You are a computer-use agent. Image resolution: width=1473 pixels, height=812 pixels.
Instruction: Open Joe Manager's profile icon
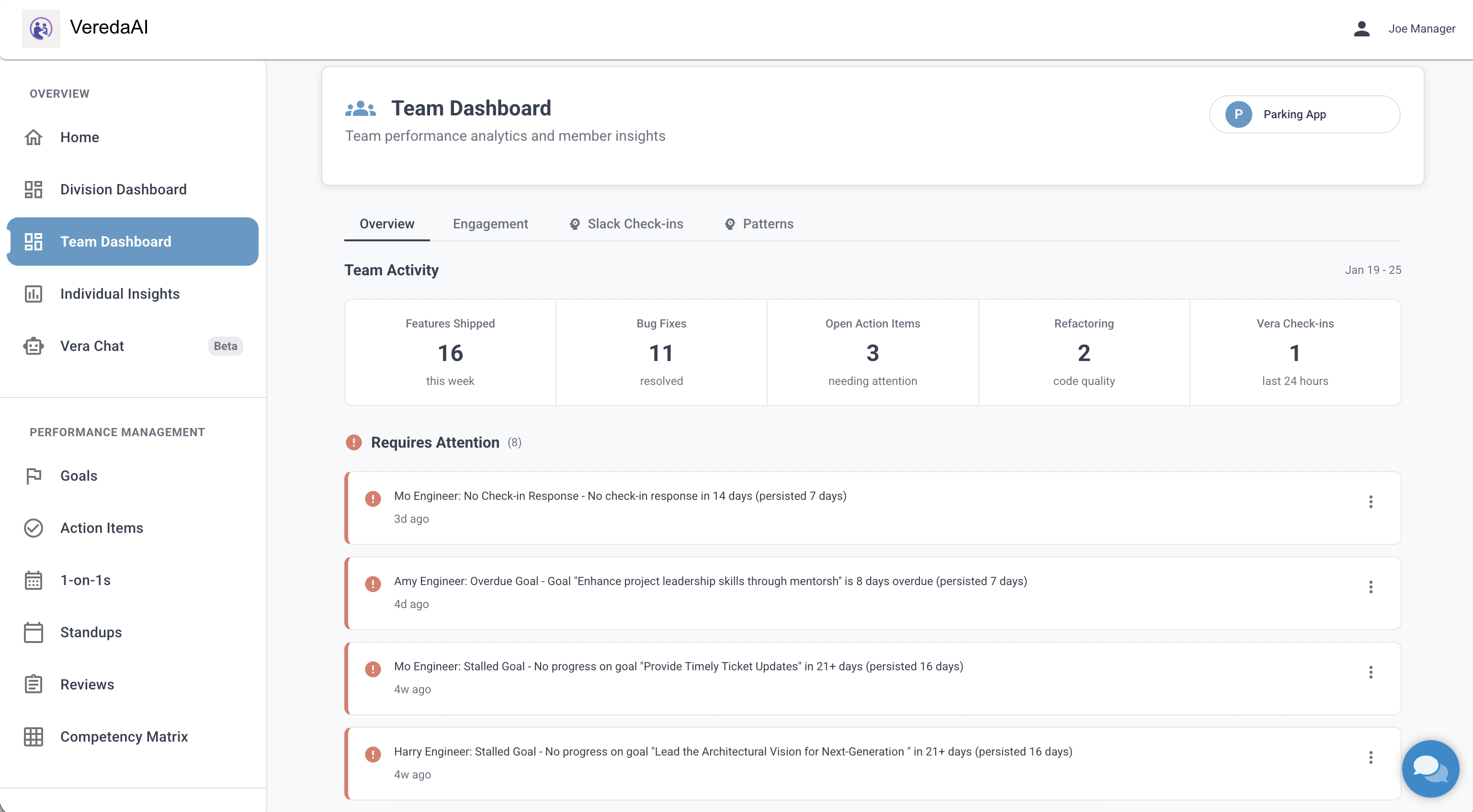1362,28
